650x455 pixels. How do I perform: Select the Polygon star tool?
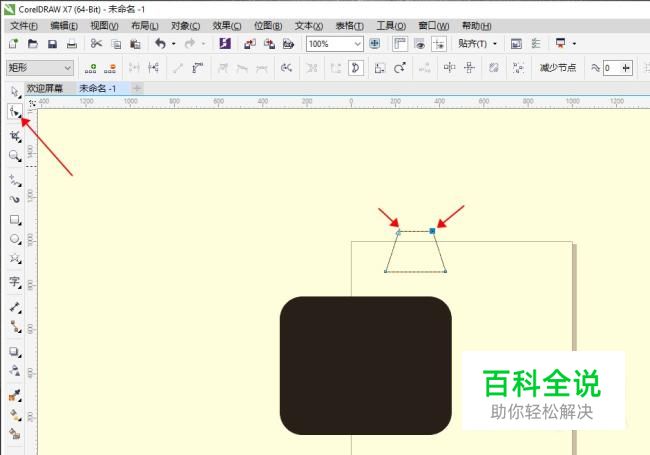(x=15, y=259)
